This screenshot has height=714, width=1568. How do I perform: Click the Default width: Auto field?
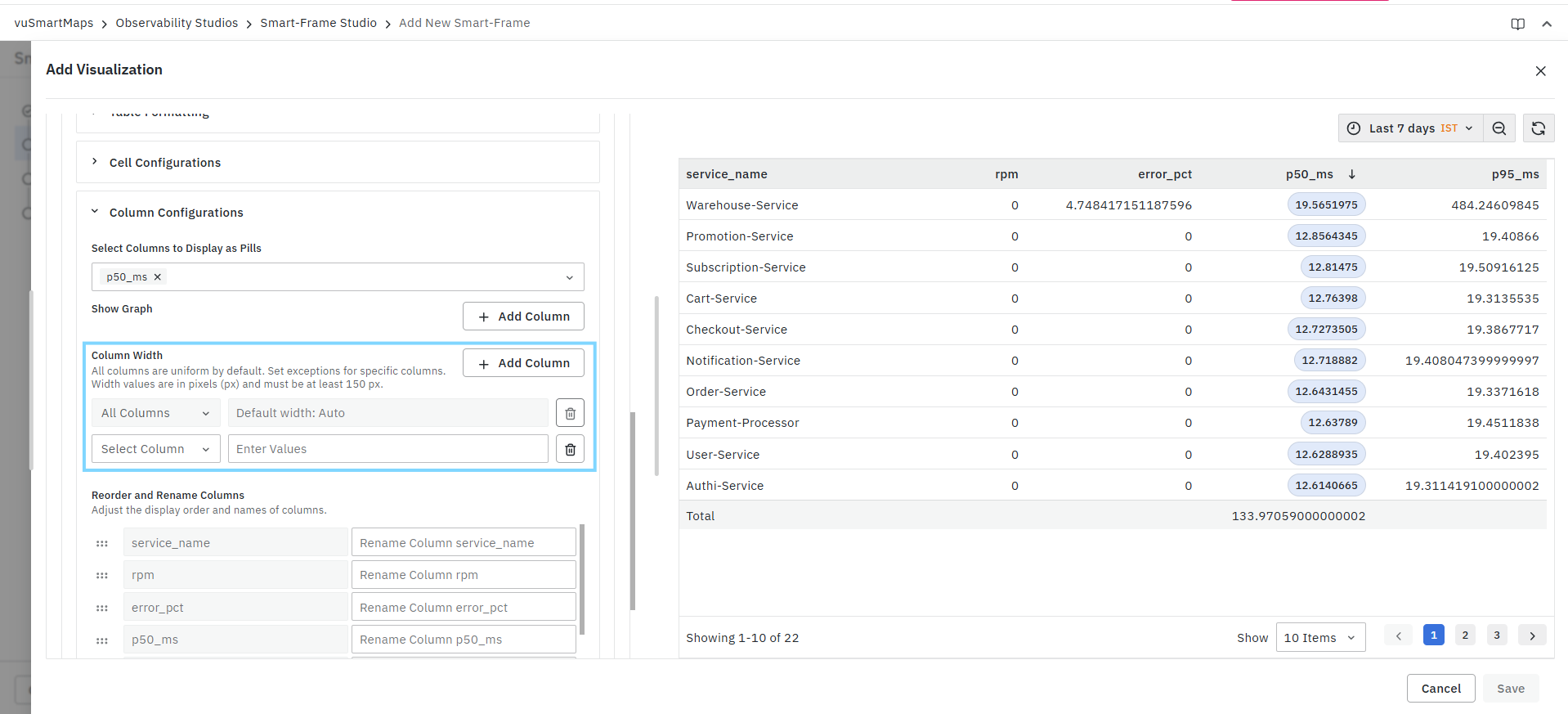point(388,413)
